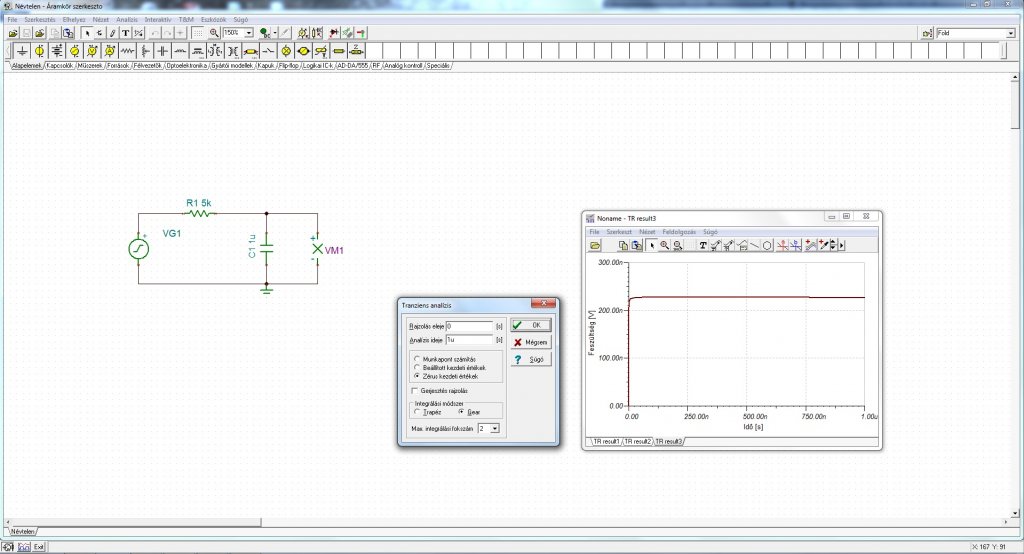Select the voltmeter component icon
1024x554 pixels.
tap(91, 51)
